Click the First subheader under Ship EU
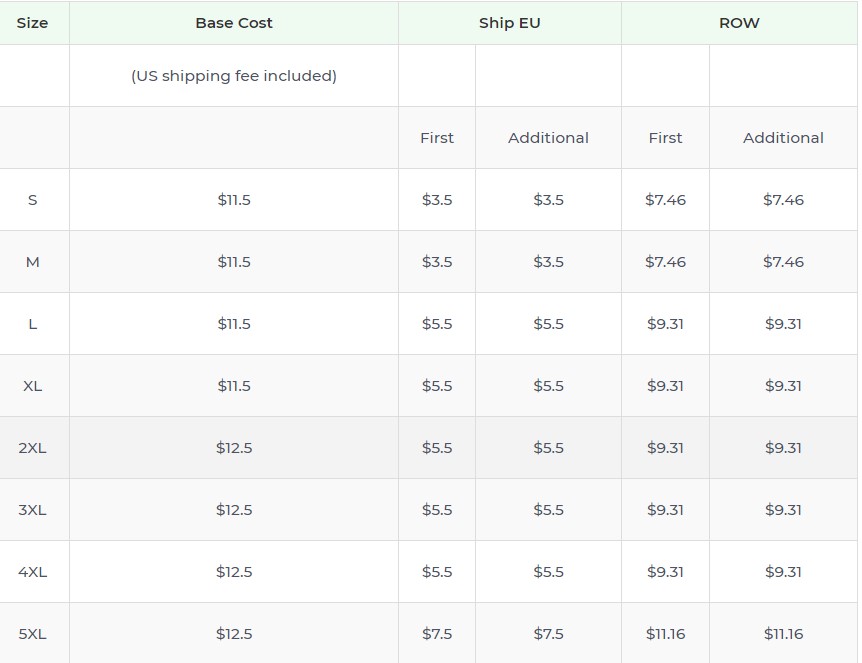The height and width of the screenshot is (663, 862). (x=437, y=138)
